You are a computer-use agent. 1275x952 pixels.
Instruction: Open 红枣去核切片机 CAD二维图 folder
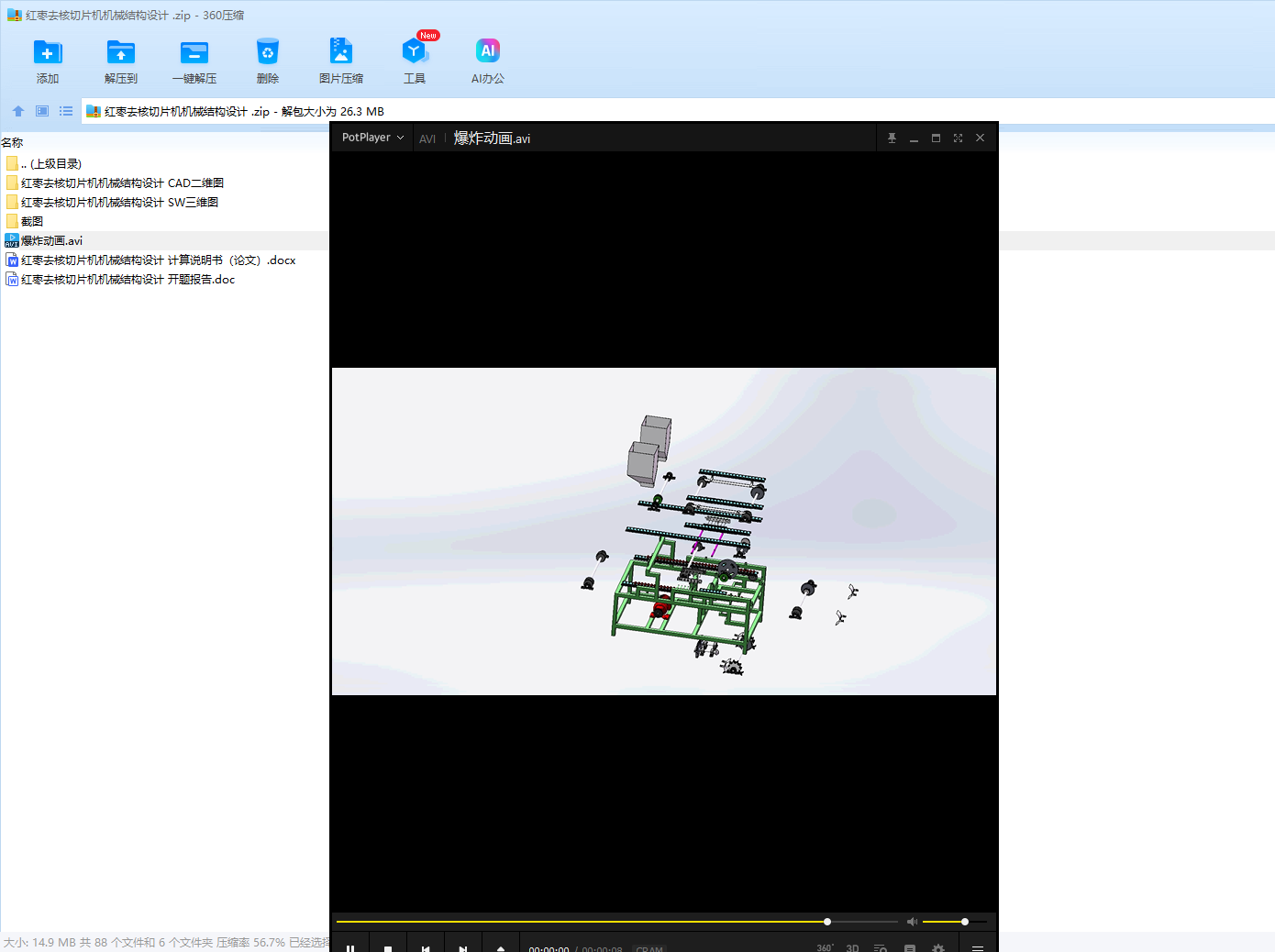pos(122,183)
